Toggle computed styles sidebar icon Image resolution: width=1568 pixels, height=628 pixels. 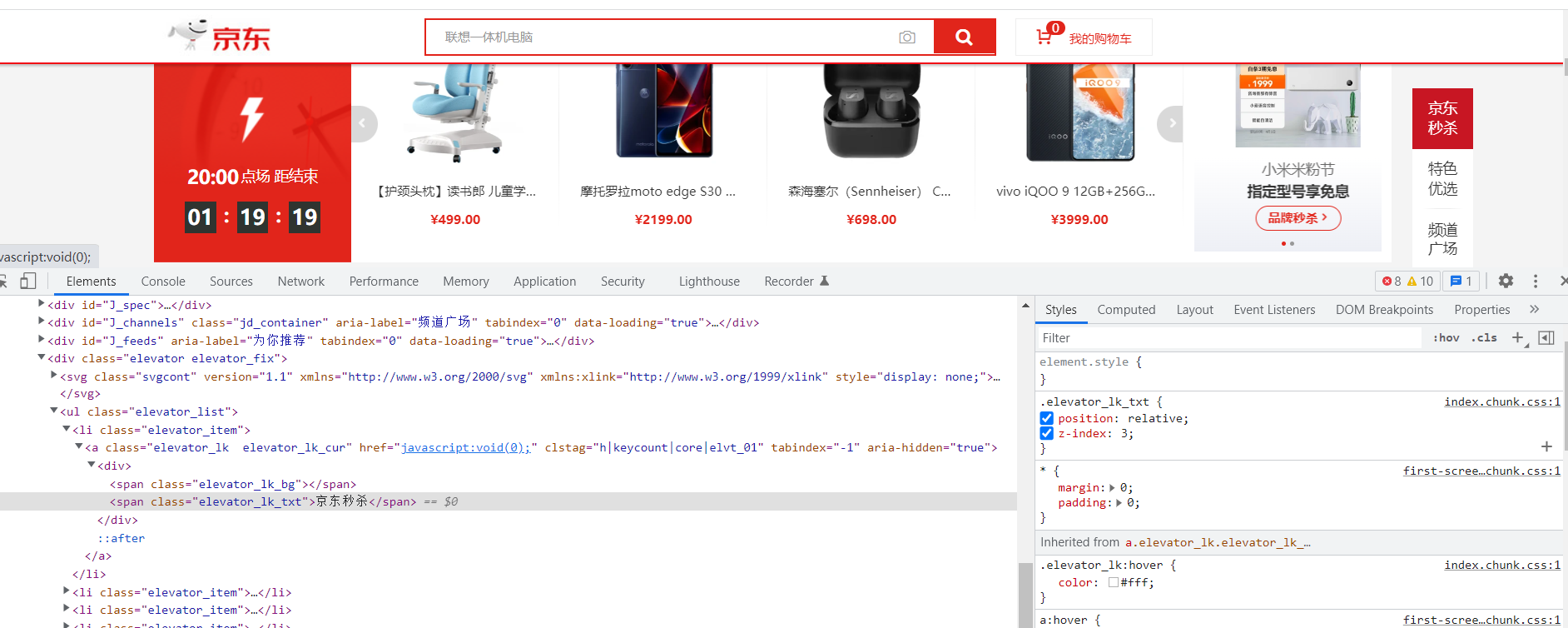click(x=1546, y=337)
